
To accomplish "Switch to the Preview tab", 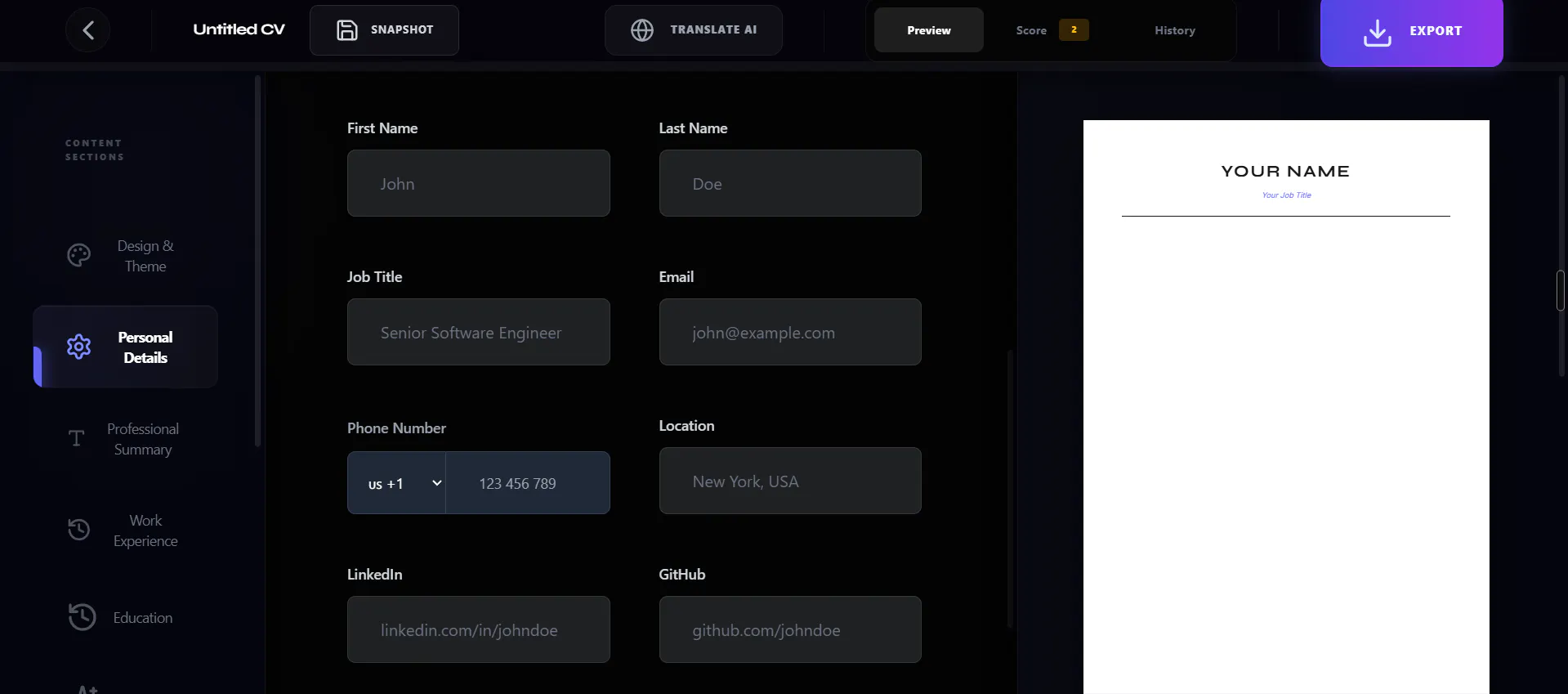I will tap(929, 30).
